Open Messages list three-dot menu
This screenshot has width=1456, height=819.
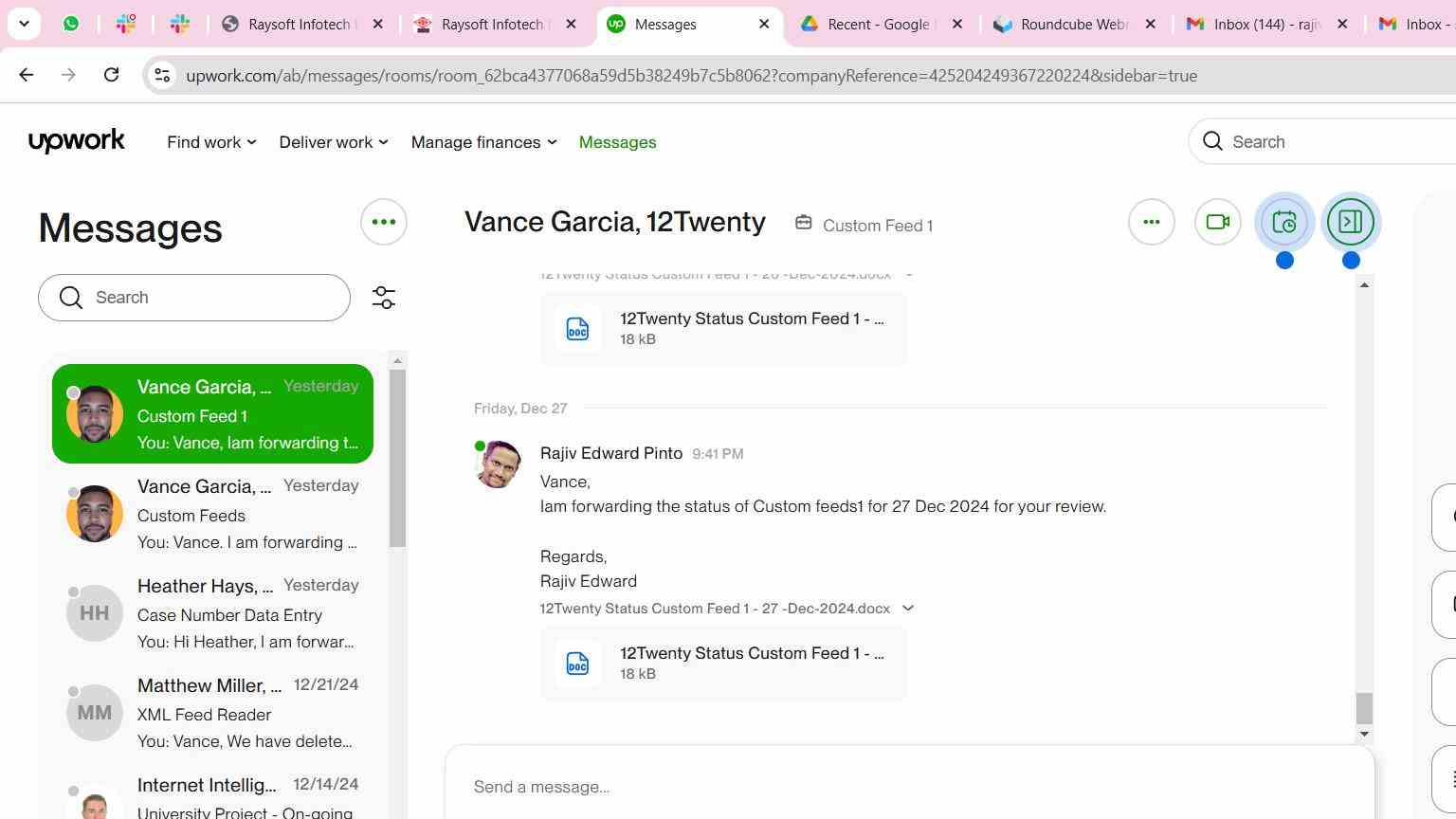click(383, 223)
